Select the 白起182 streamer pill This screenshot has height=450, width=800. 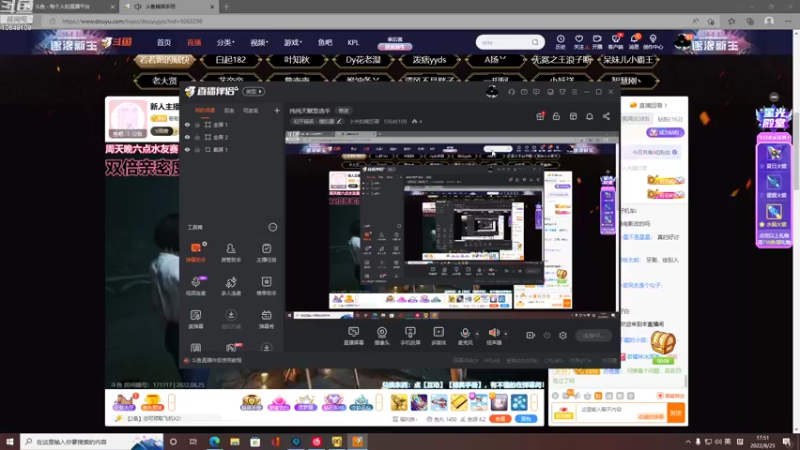click(x=231, y=60)
